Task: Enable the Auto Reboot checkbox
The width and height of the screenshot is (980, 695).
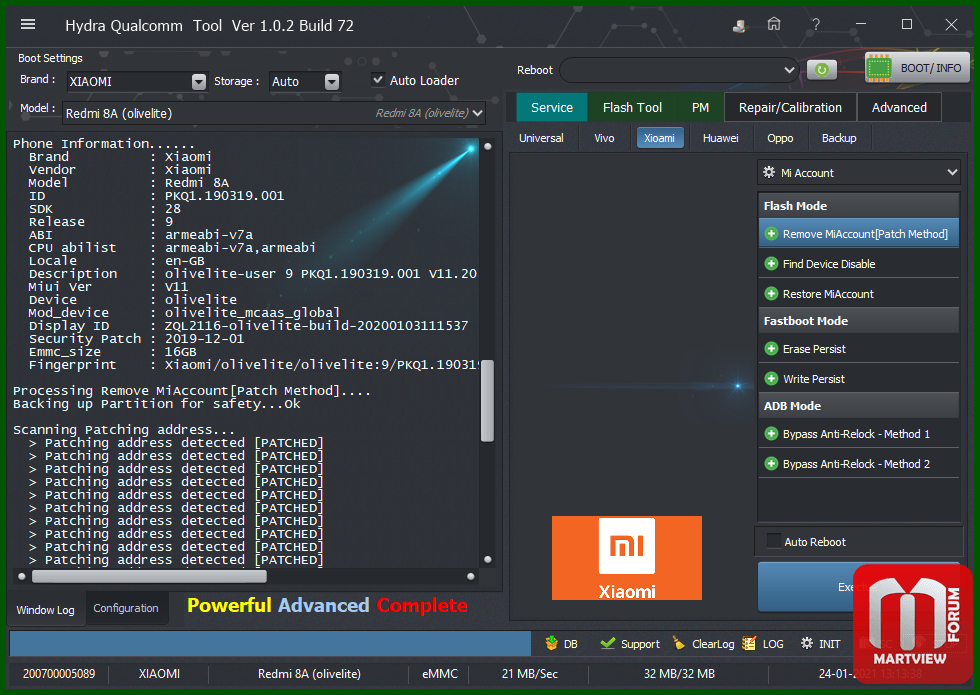Action: 774,541
